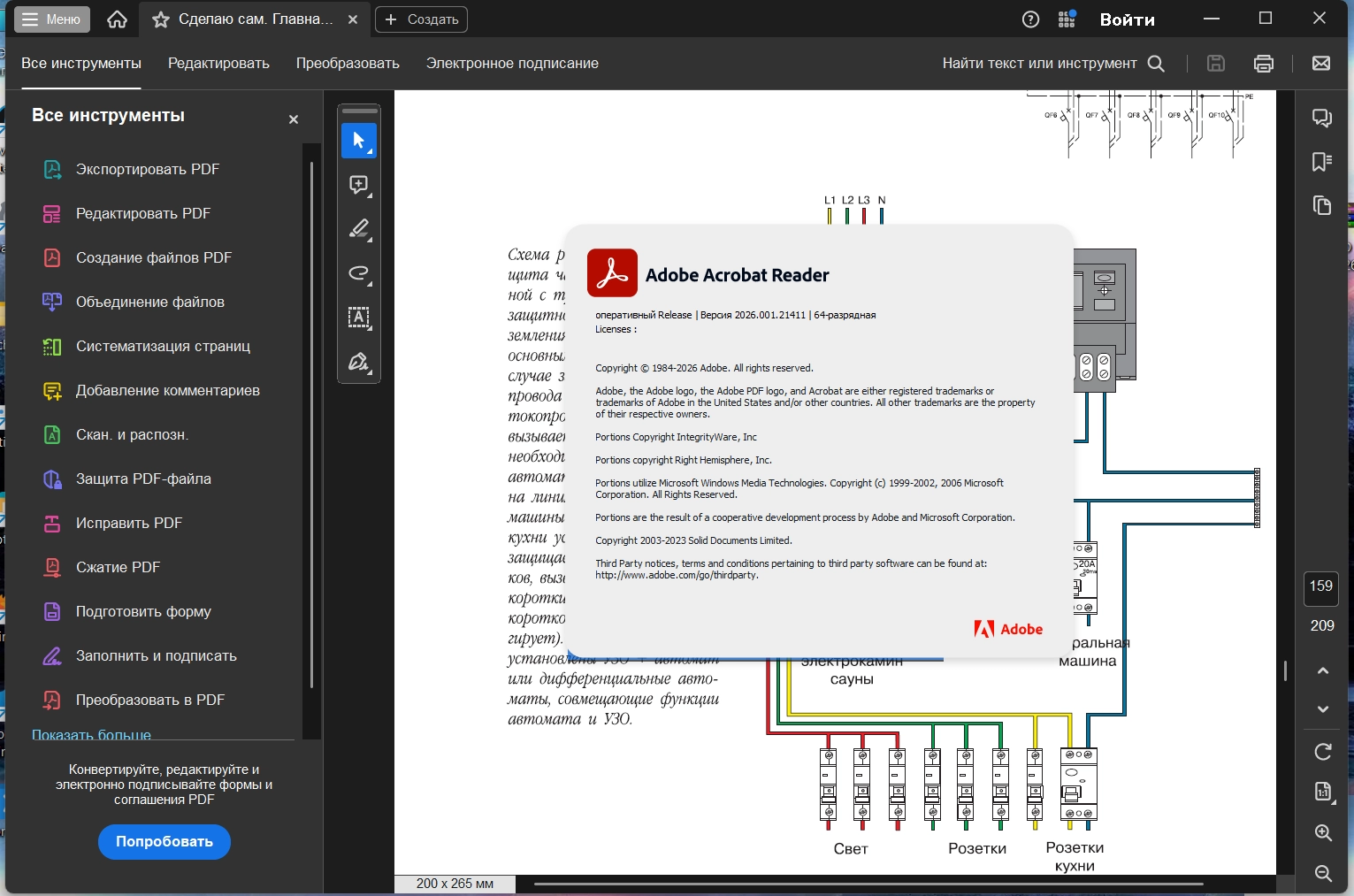
Task: Click the Показать больше link
Action: (91, 734)
